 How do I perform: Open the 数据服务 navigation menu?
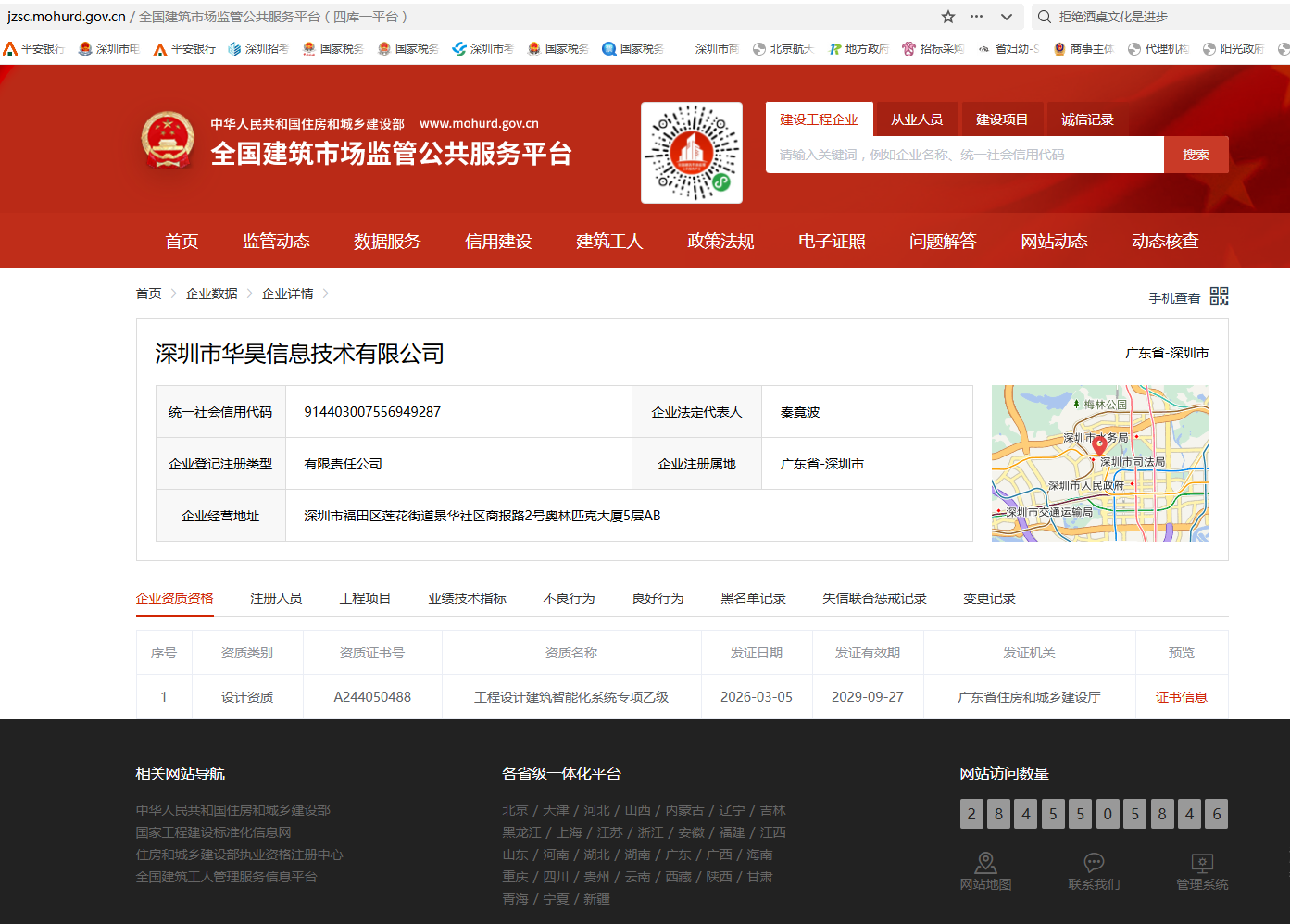pos(388,242)
